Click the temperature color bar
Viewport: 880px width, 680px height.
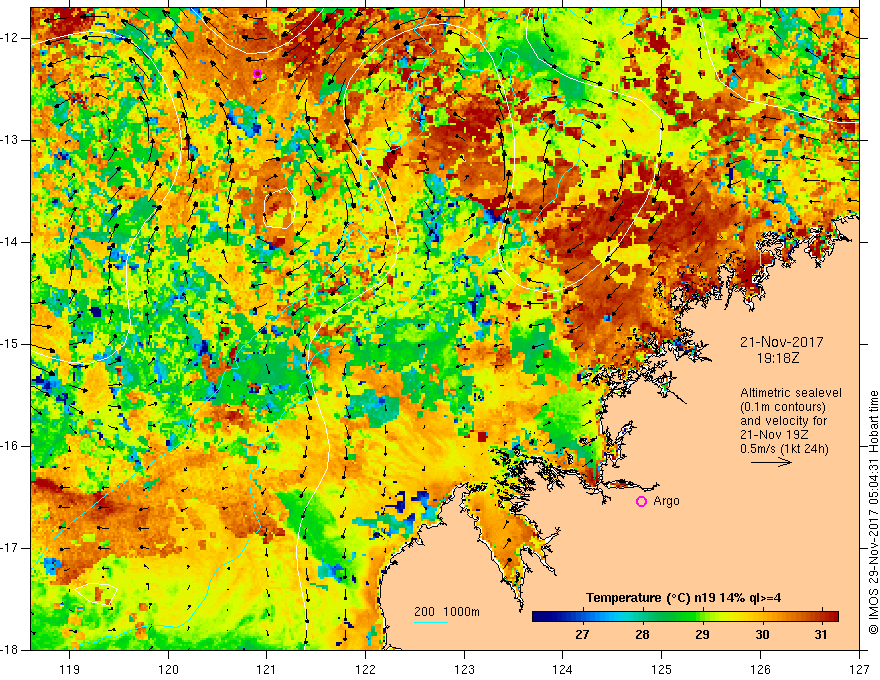(x=685, y=617)
